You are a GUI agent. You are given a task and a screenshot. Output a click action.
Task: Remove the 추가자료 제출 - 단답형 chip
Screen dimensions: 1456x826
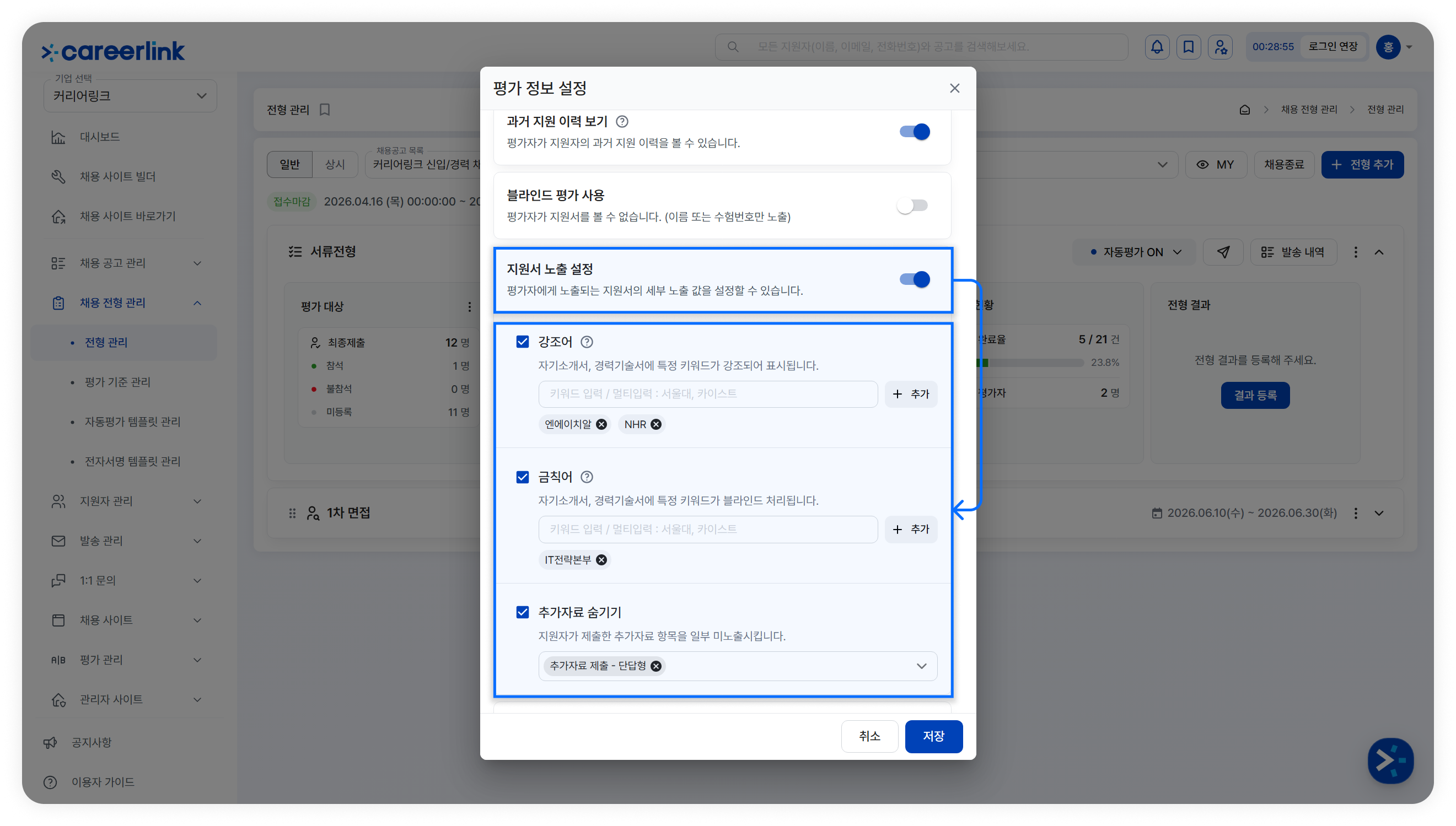click(656, 666)
